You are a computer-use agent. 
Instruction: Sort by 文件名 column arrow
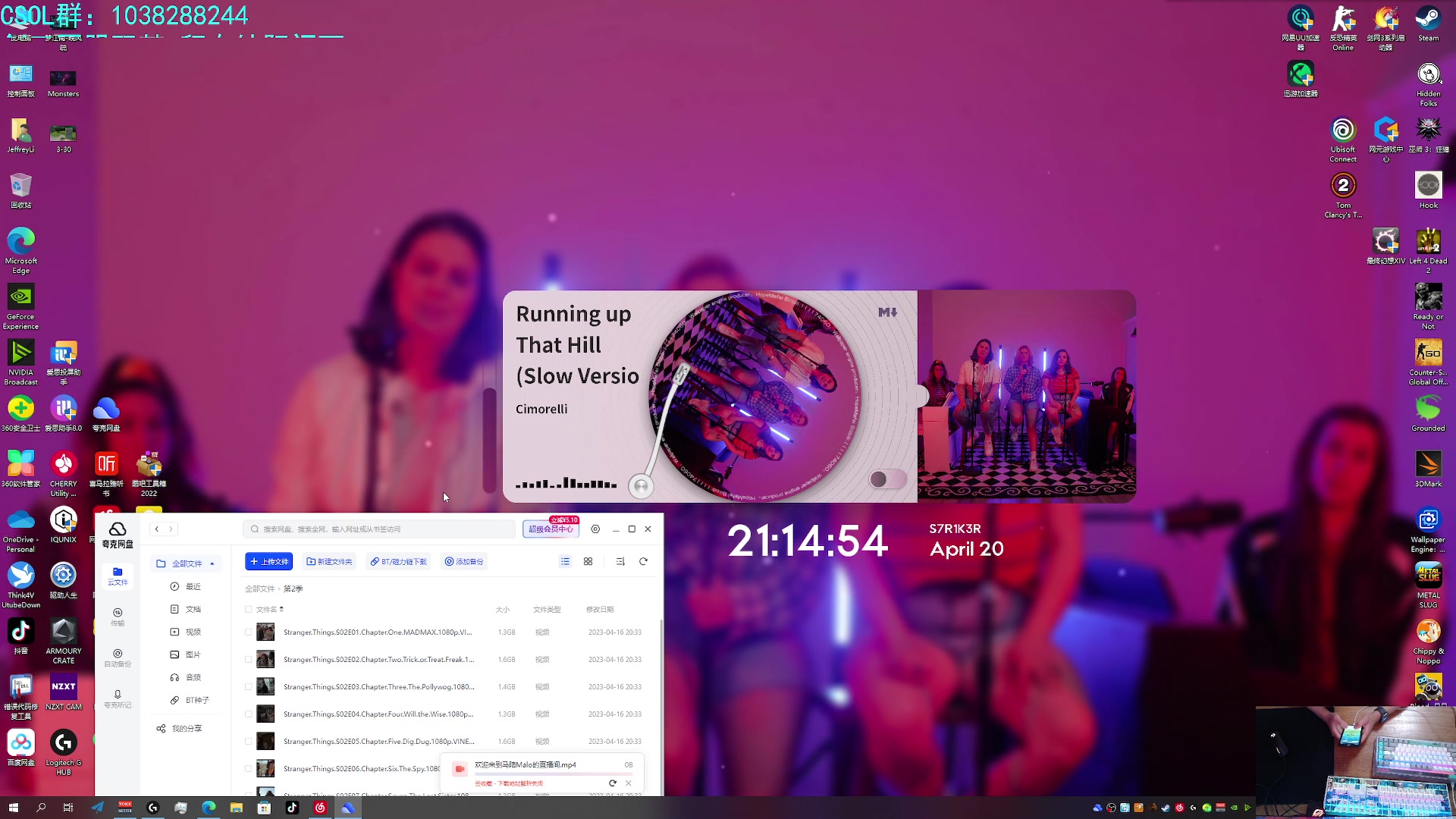[281, 609]
